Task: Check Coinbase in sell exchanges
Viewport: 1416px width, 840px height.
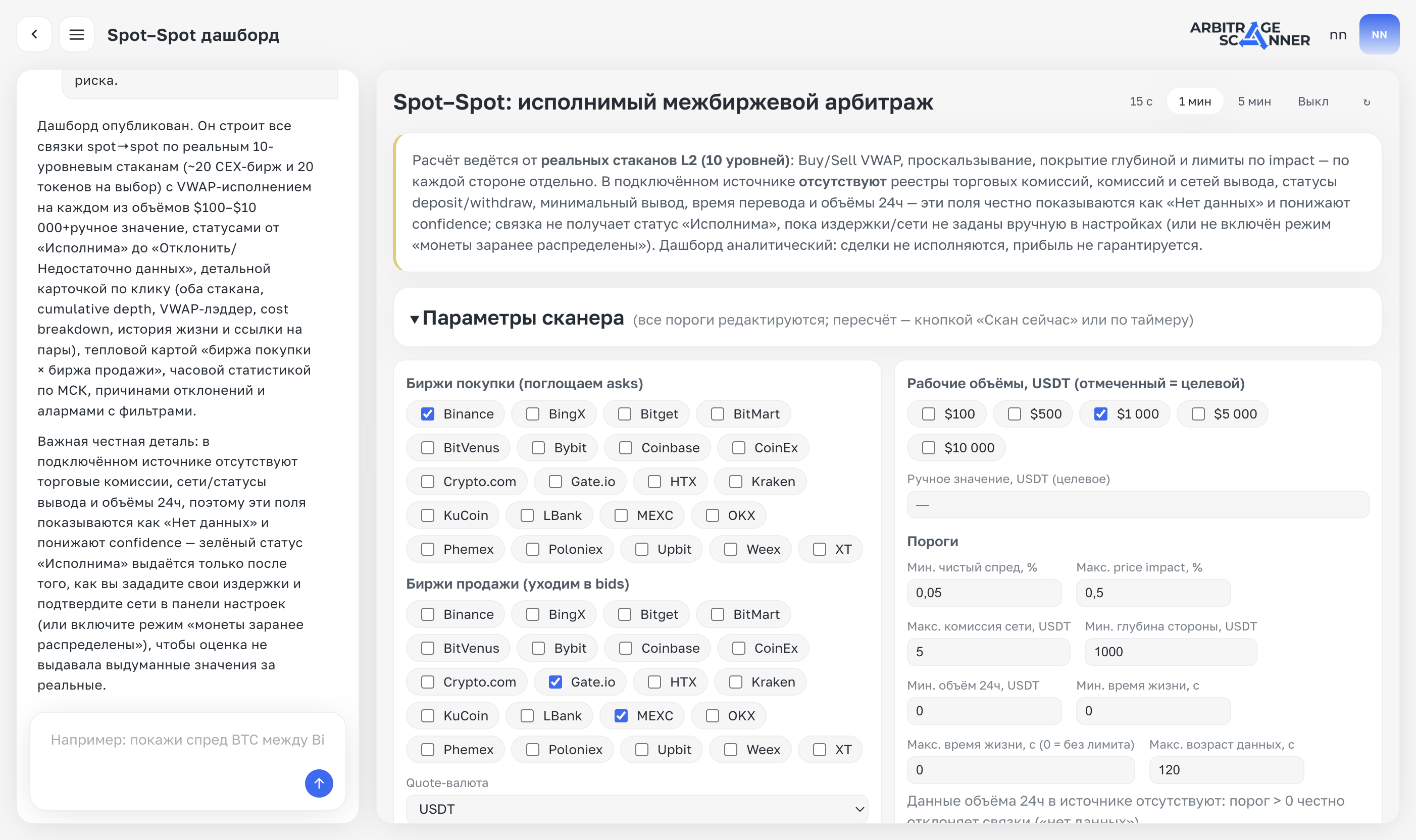Action: coord(626,648)
